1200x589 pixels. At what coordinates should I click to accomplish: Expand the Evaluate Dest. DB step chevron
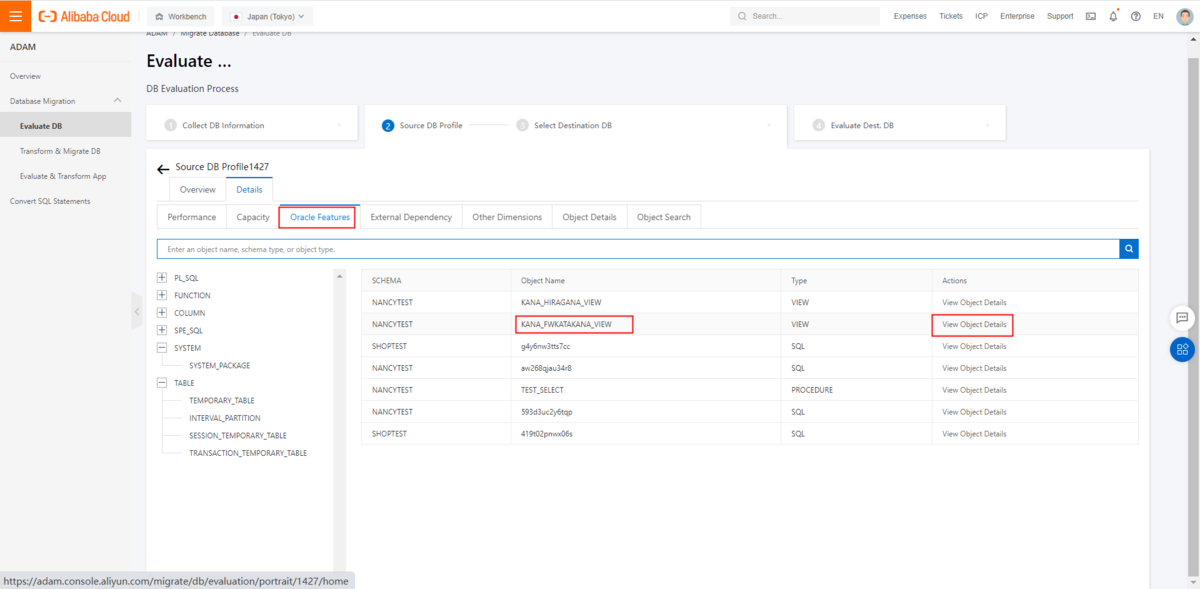click(987, 125)
